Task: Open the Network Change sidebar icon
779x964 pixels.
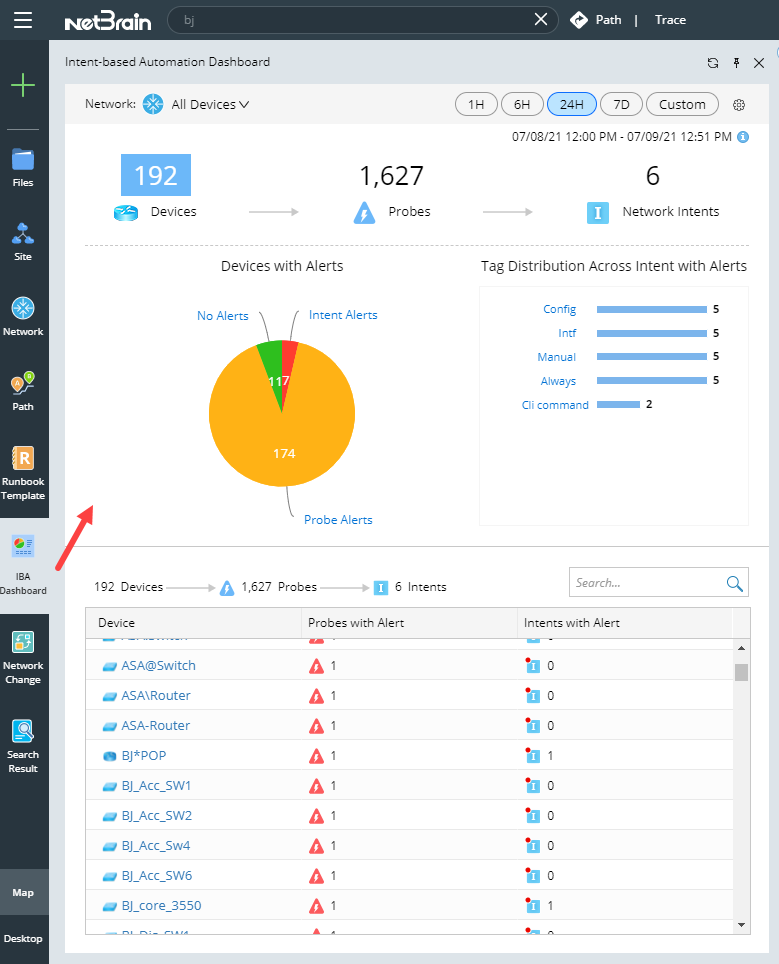Action: [23, 658]
